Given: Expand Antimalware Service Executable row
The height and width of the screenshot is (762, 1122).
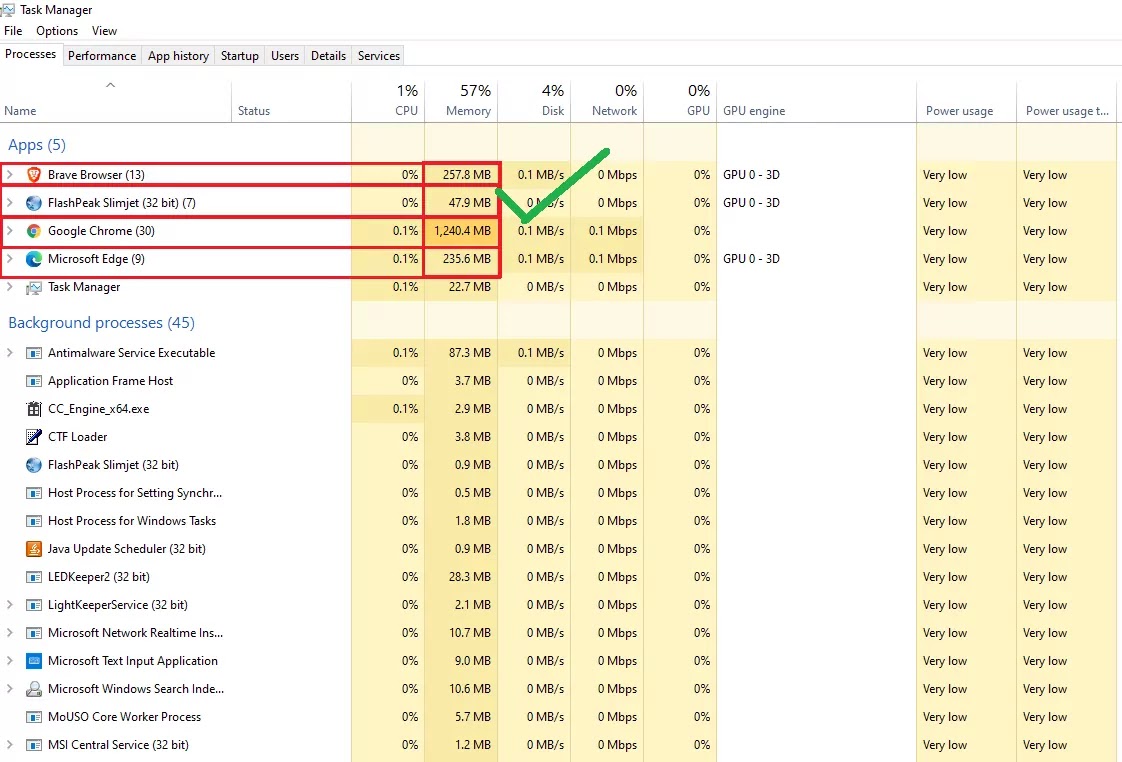Looking at the screenshot, I should 9,353.
